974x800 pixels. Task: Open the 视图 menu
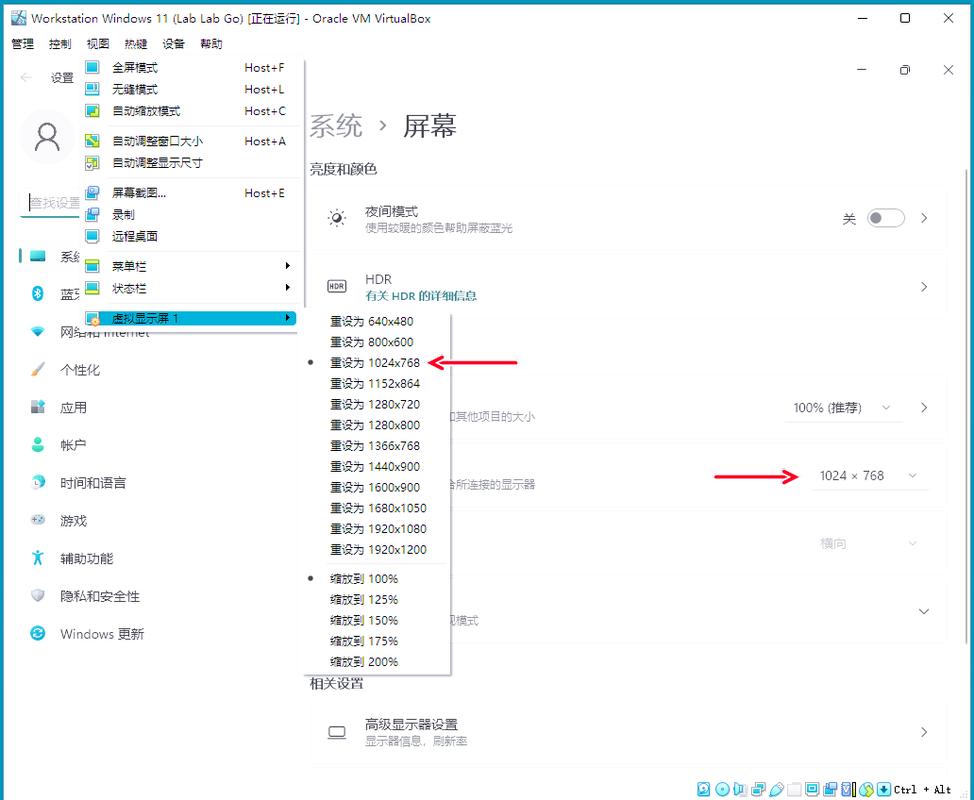[x=98, y=43]
